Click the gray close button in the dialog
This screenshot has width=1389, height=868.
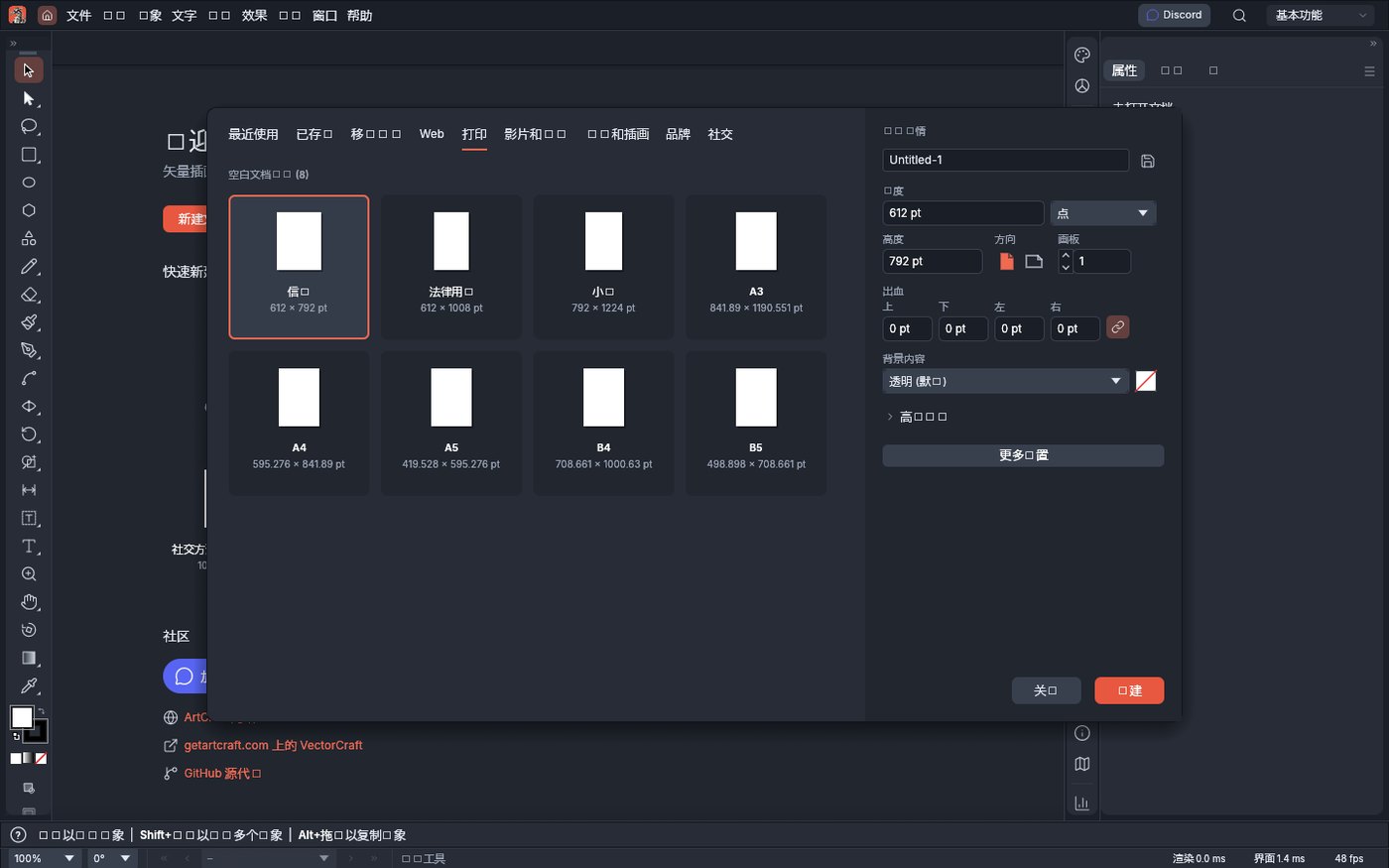tap(1046, 690)
